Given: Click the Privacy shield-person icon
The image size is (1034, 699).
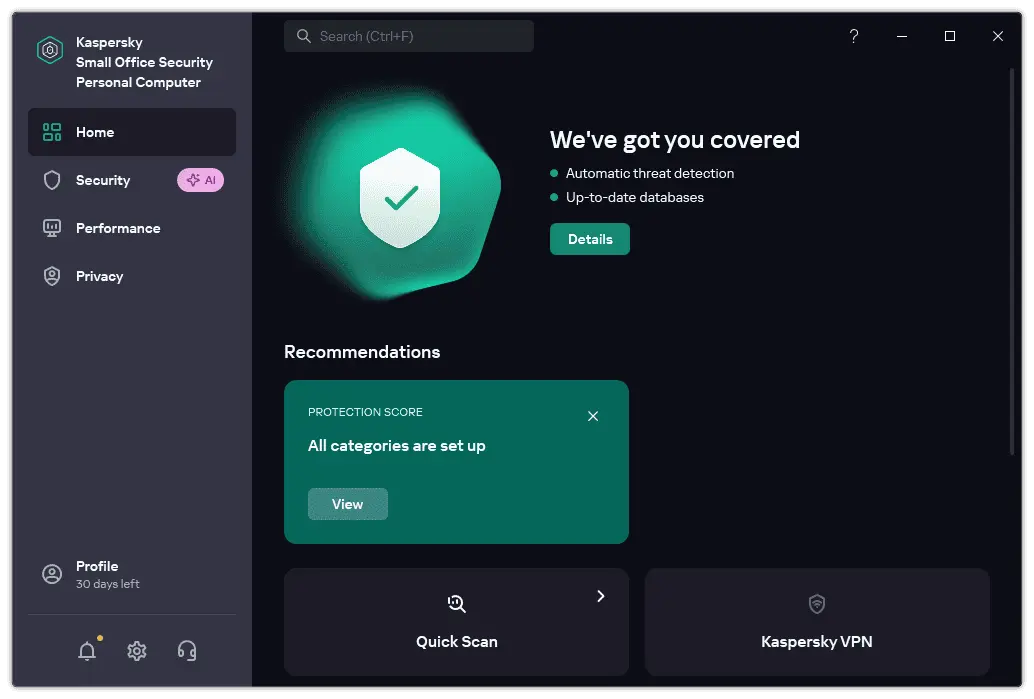Looking at the screenshot, I should [52, 276].
